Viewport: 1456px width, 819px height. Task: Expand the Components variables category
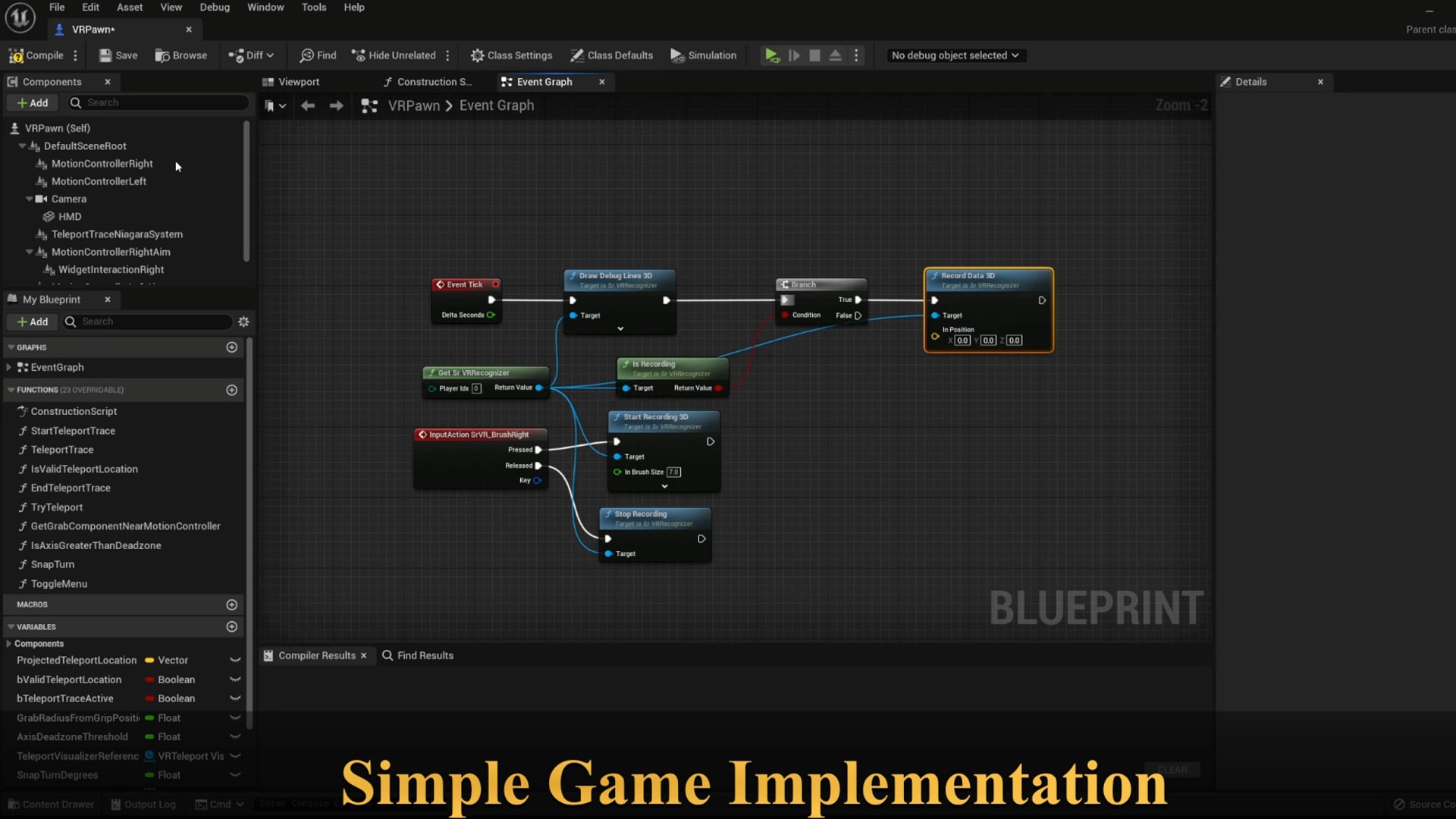point(8,644)
